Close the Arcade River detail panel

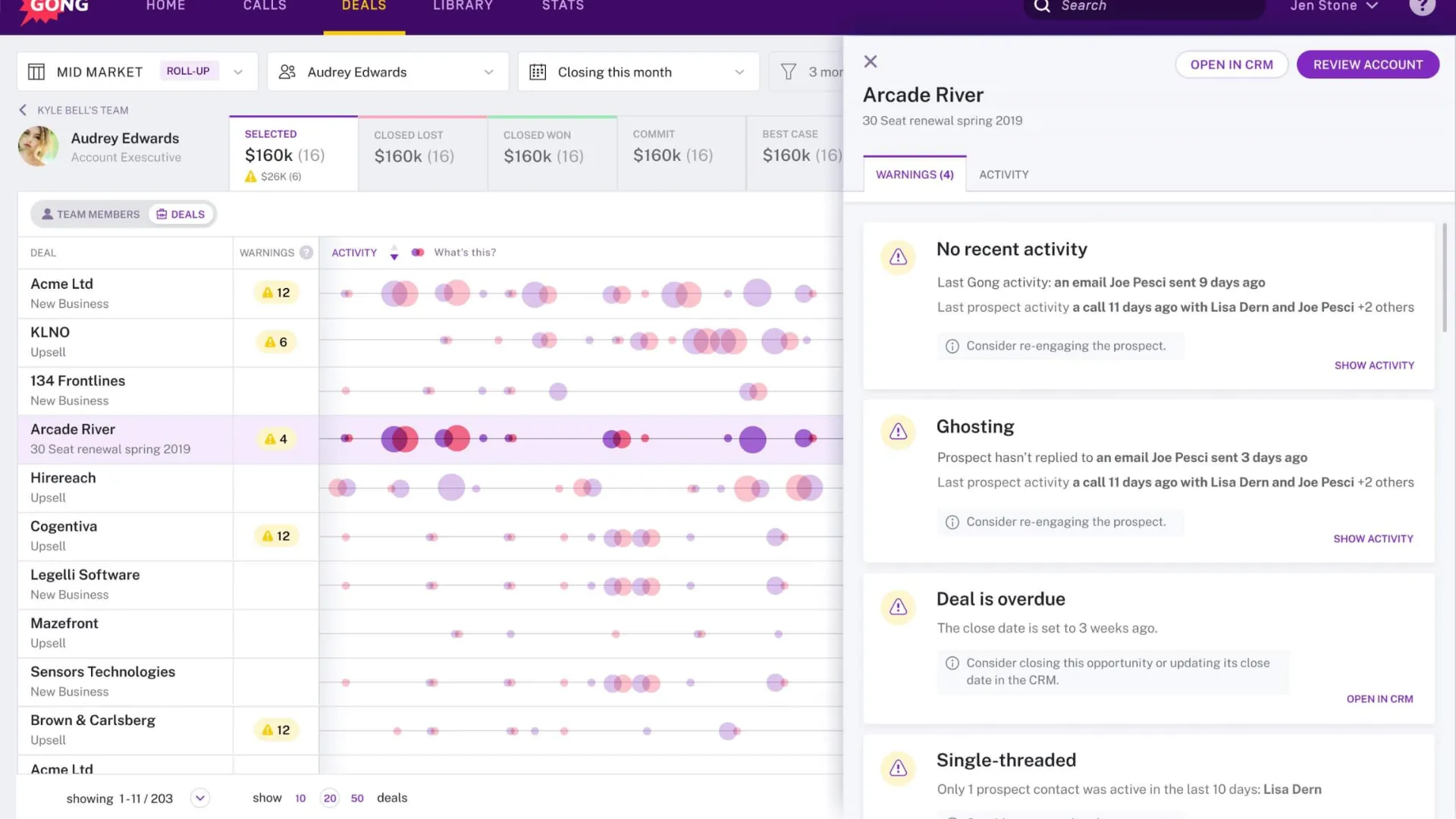871,62
